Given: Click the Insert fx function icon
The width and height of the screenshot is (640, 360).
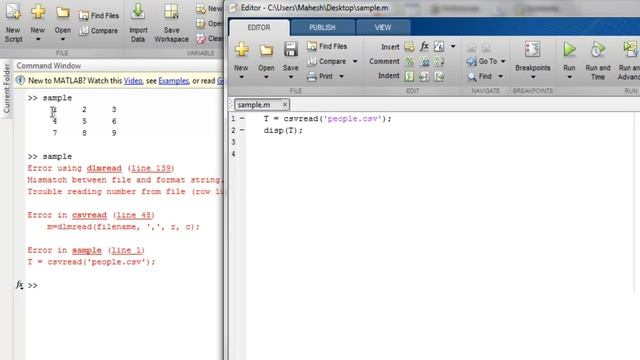Looking at the screenshot, I should click(x=424, y=46).
